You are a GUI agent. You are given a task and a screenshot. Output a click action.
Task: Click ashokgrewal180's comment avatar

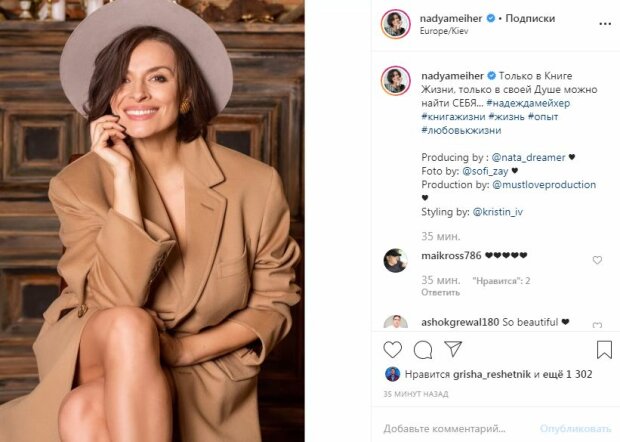[395, 324]
